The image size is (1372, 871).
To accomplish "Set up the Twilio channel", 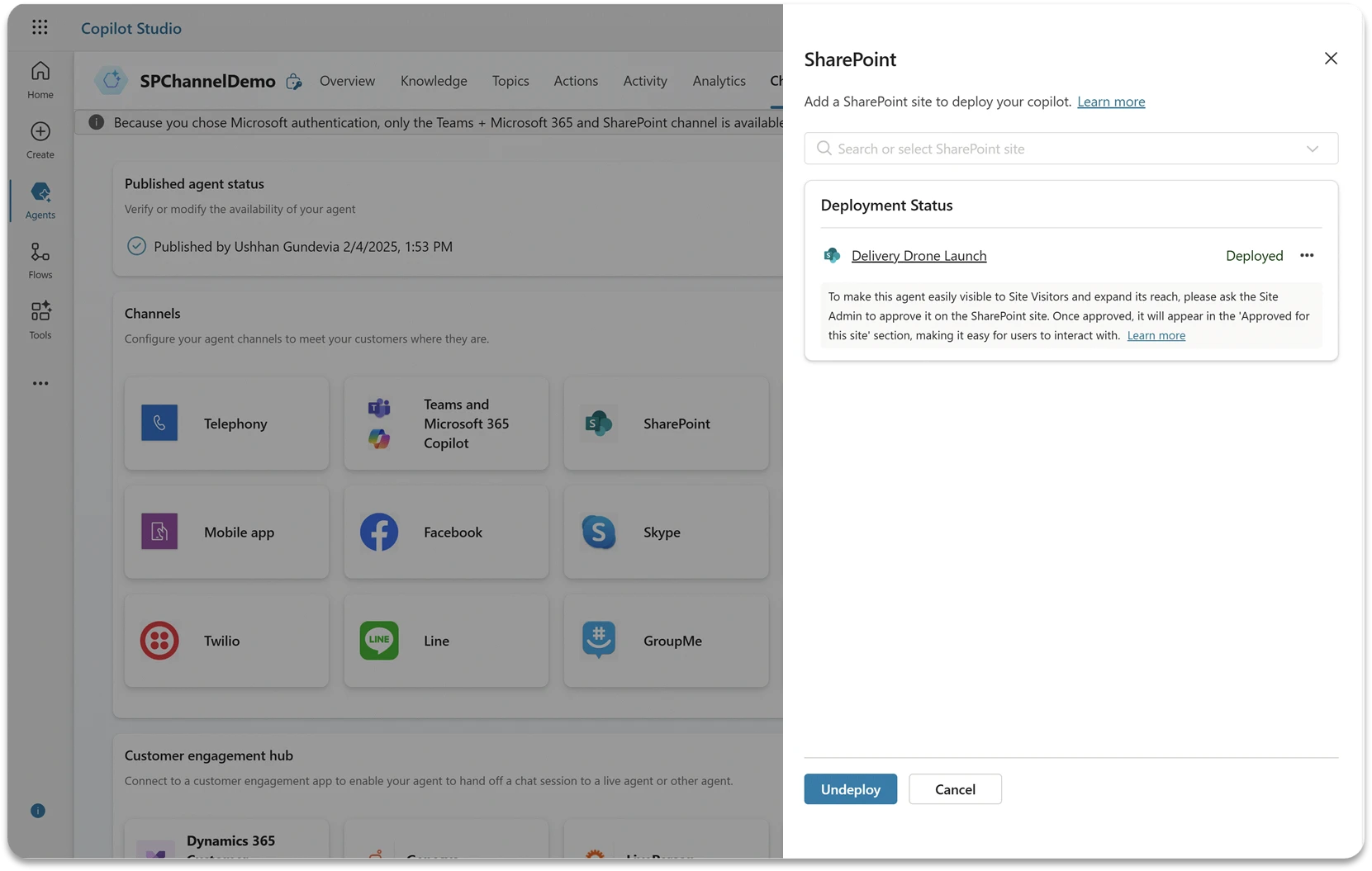I will 226,641.
